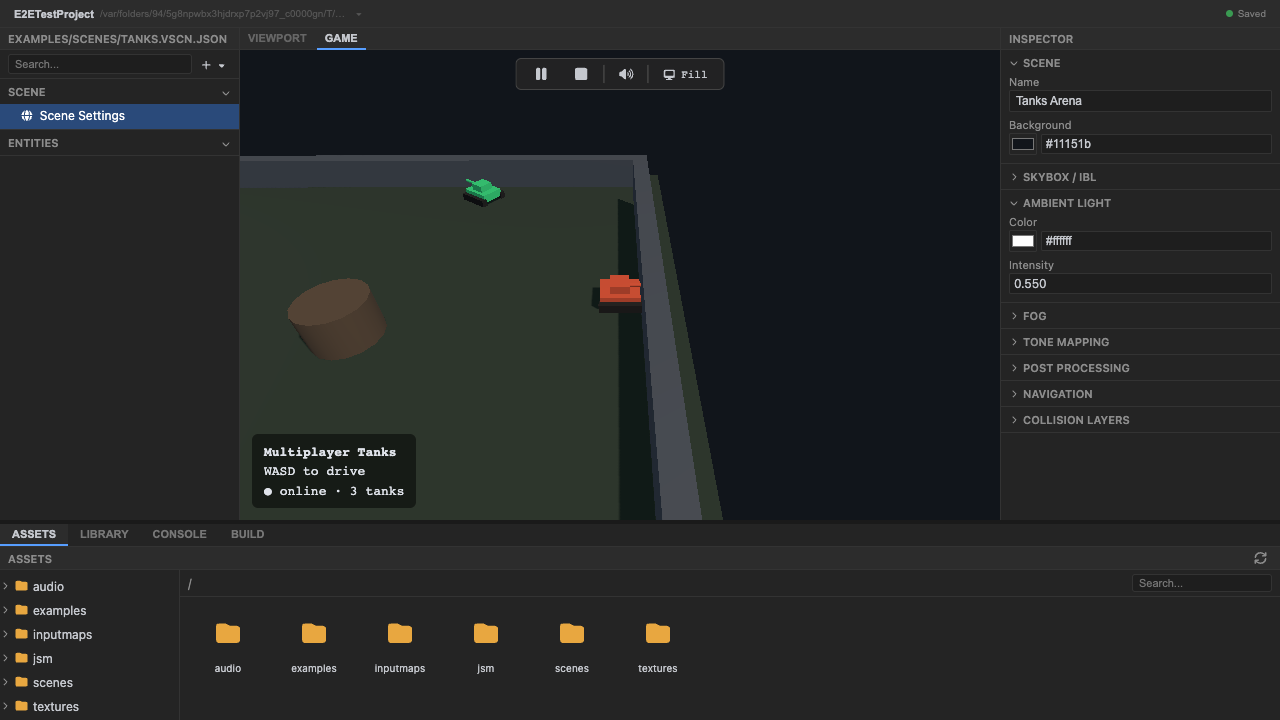The image size is (1280, 720).
Task: Select the jsm row in asset tree
Action: pos(89,659)
